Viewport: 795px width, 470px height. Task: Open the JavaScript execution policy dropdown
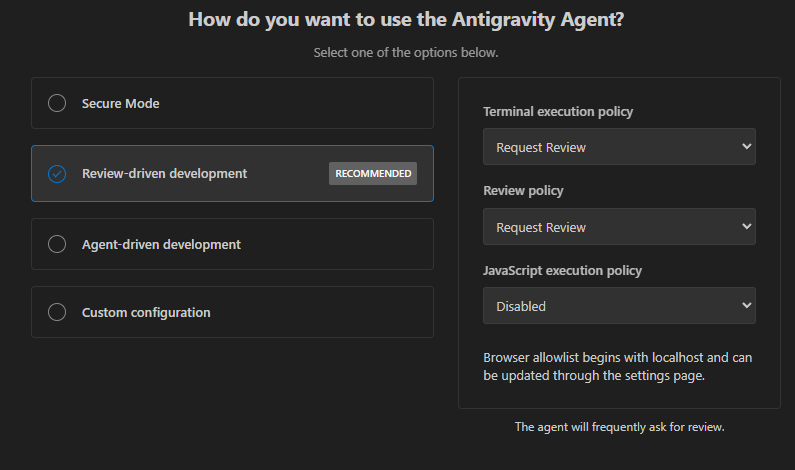pyautogui.click(x=618, y=306)
